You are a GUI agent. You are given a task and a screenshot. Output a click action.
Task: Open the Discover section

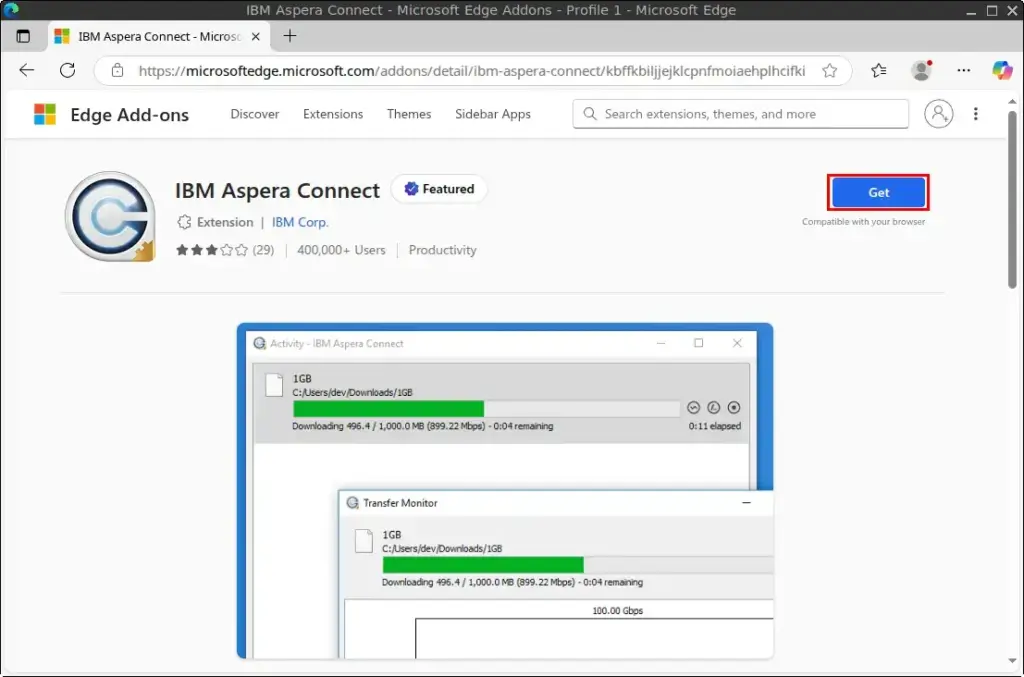click(x=255, y=114)
